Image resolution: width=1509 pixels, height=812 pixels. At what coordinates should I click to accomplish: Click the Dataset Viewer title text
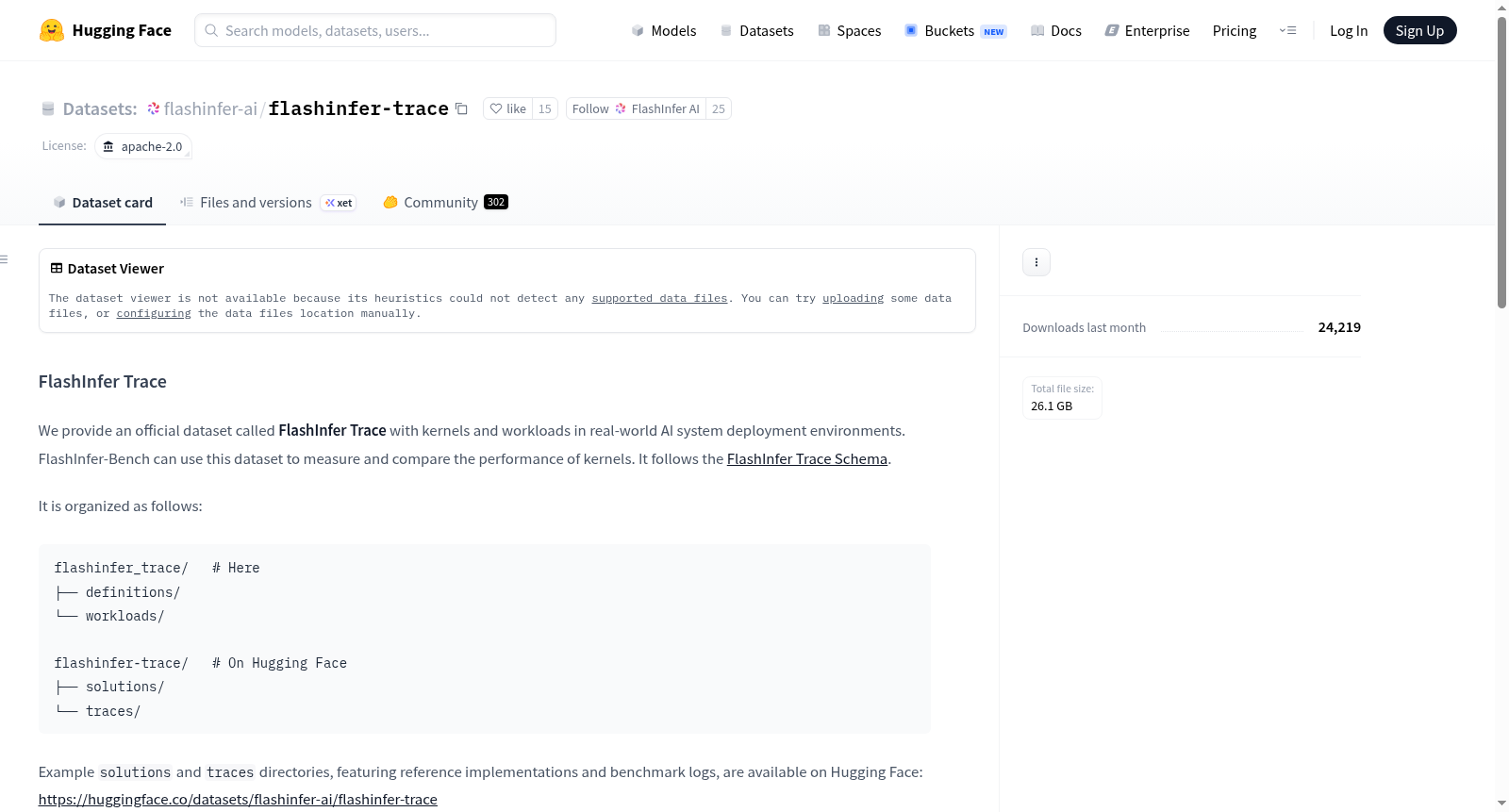pos(116,269)
